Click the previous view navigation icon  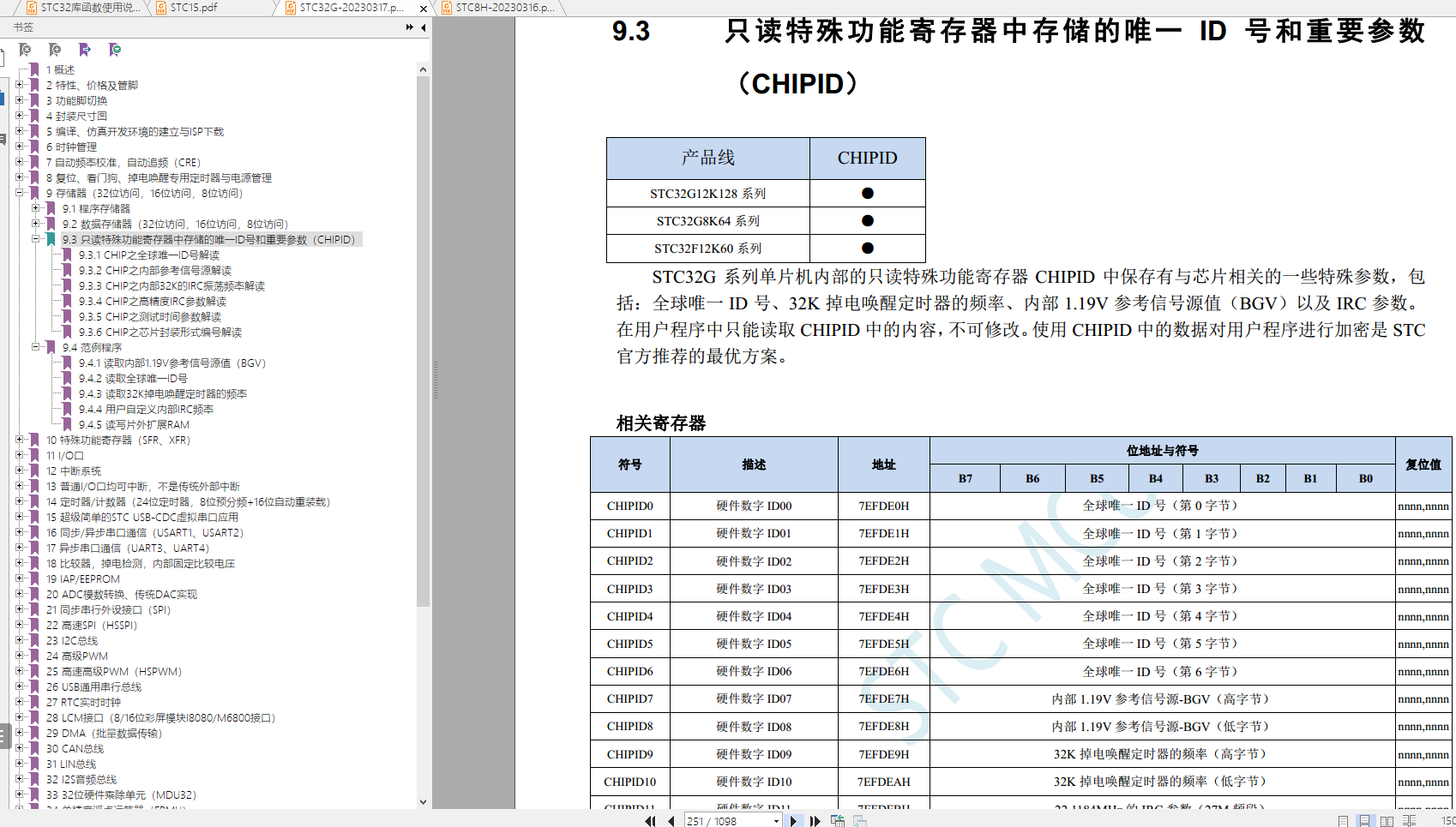838,821
